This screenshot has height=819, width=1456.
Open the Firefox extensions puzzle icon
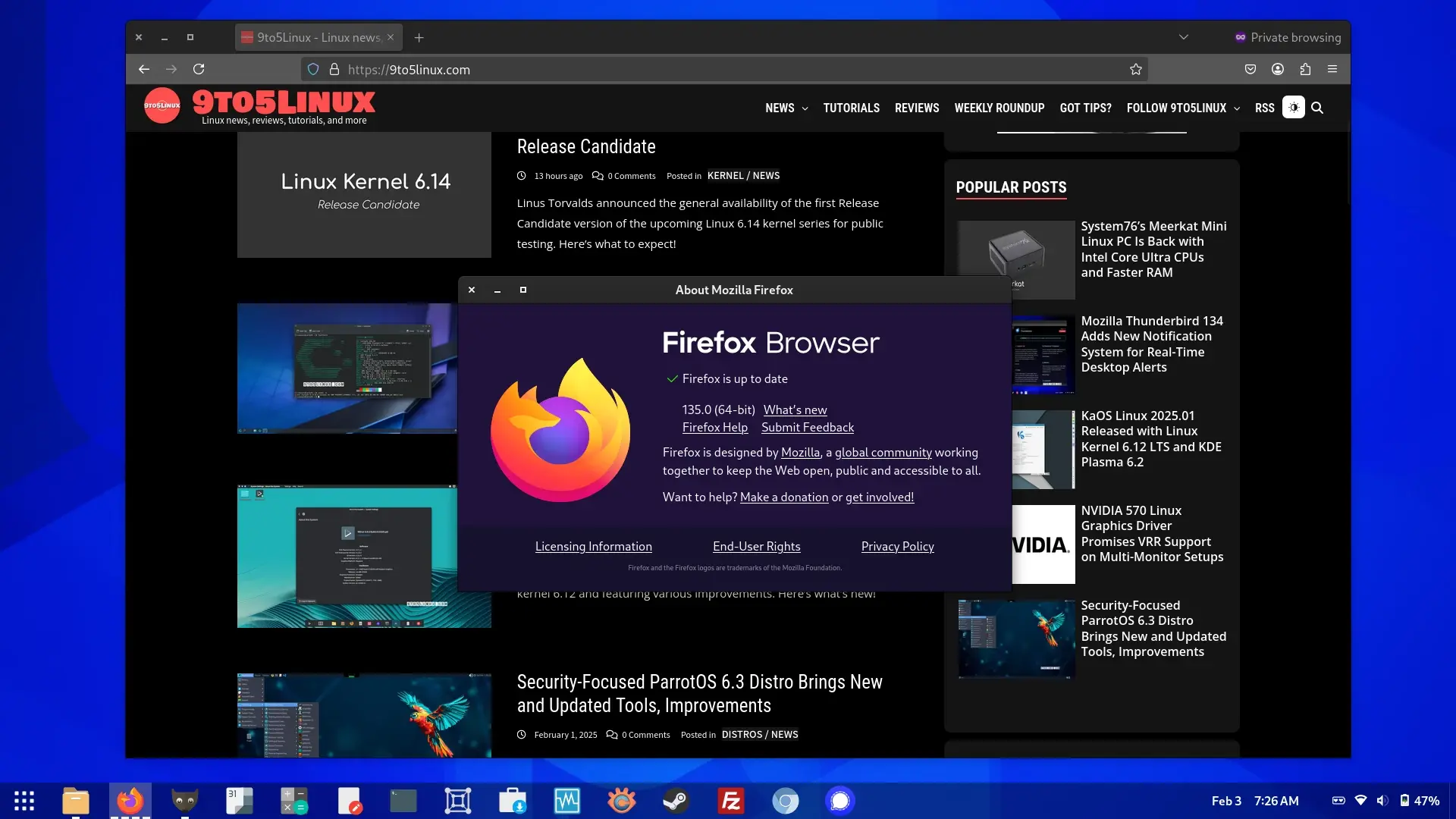1305,69
